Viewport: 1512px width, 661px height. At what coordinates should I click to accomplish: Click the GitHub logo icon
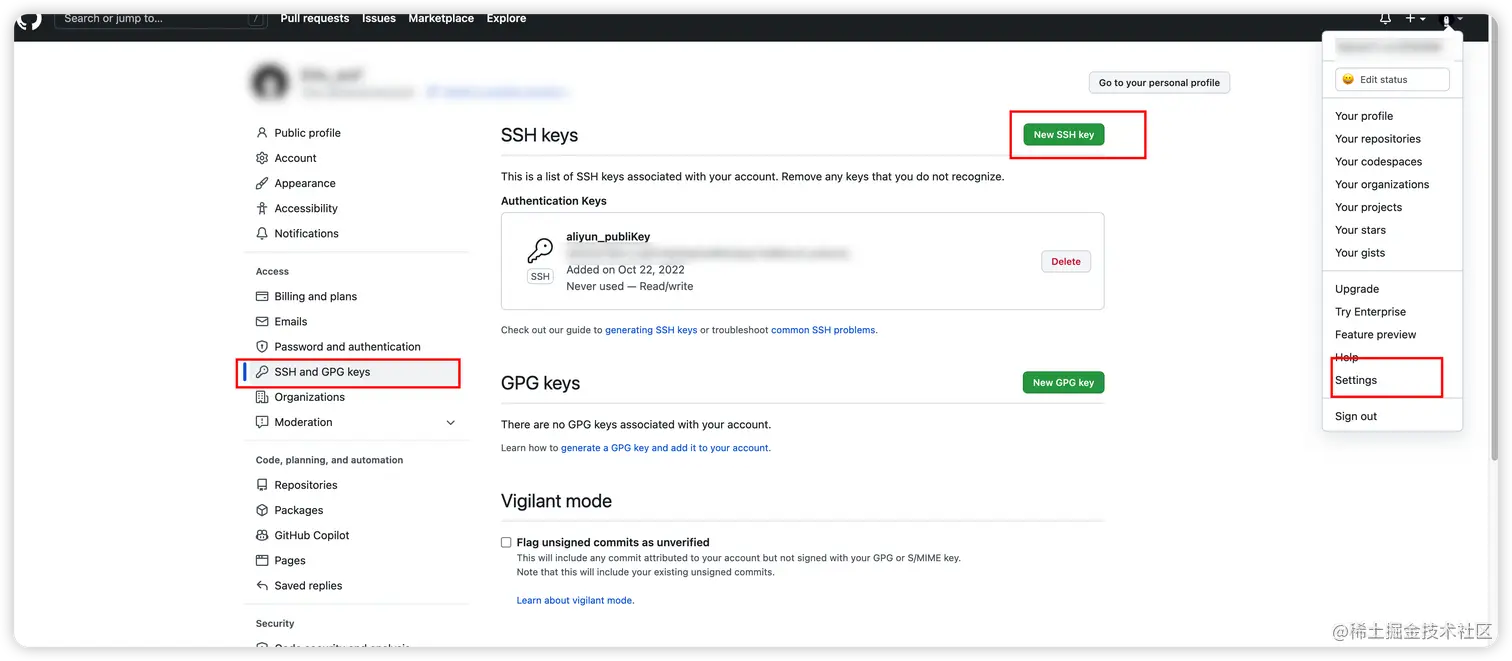point(29,19)
